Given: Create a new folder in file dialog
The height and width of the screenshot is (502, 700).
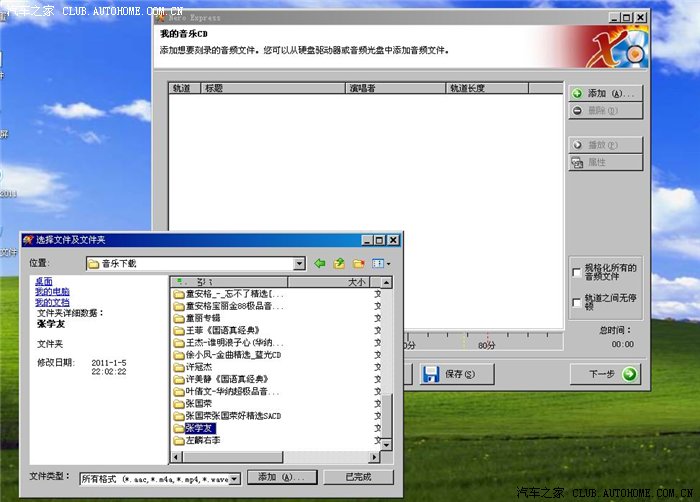Looking at the screenshot, I should (x=359, y=263).
